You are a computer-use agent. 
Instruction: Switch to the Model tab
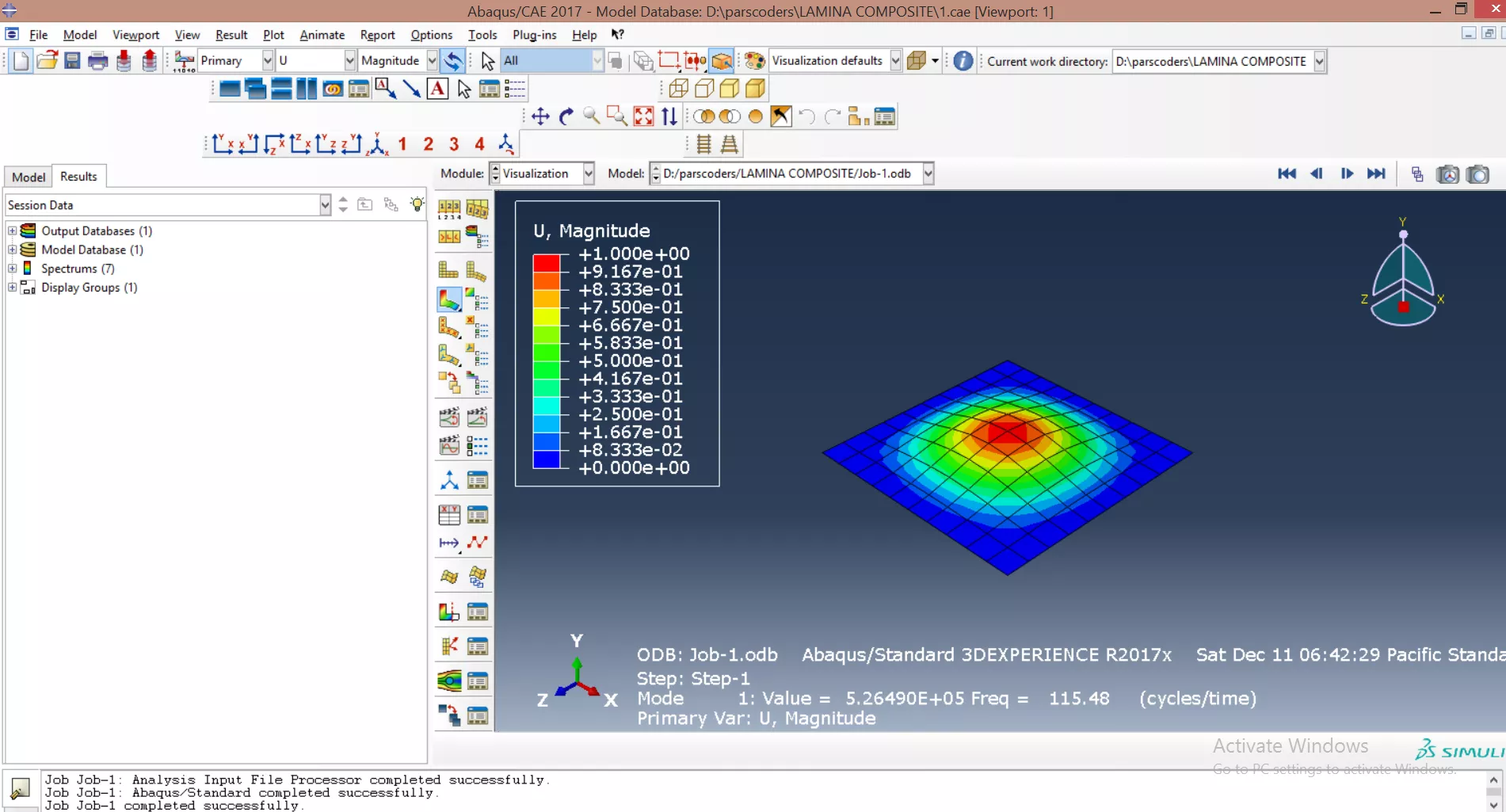click(x=29, y=177)
